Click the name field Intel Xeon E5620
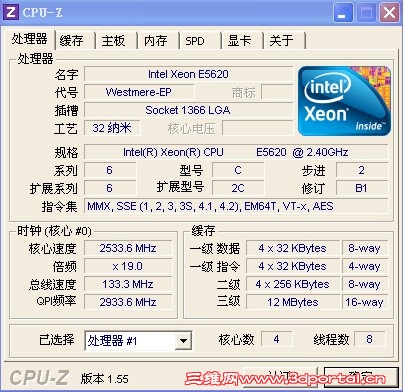 (x=188, y=74)
